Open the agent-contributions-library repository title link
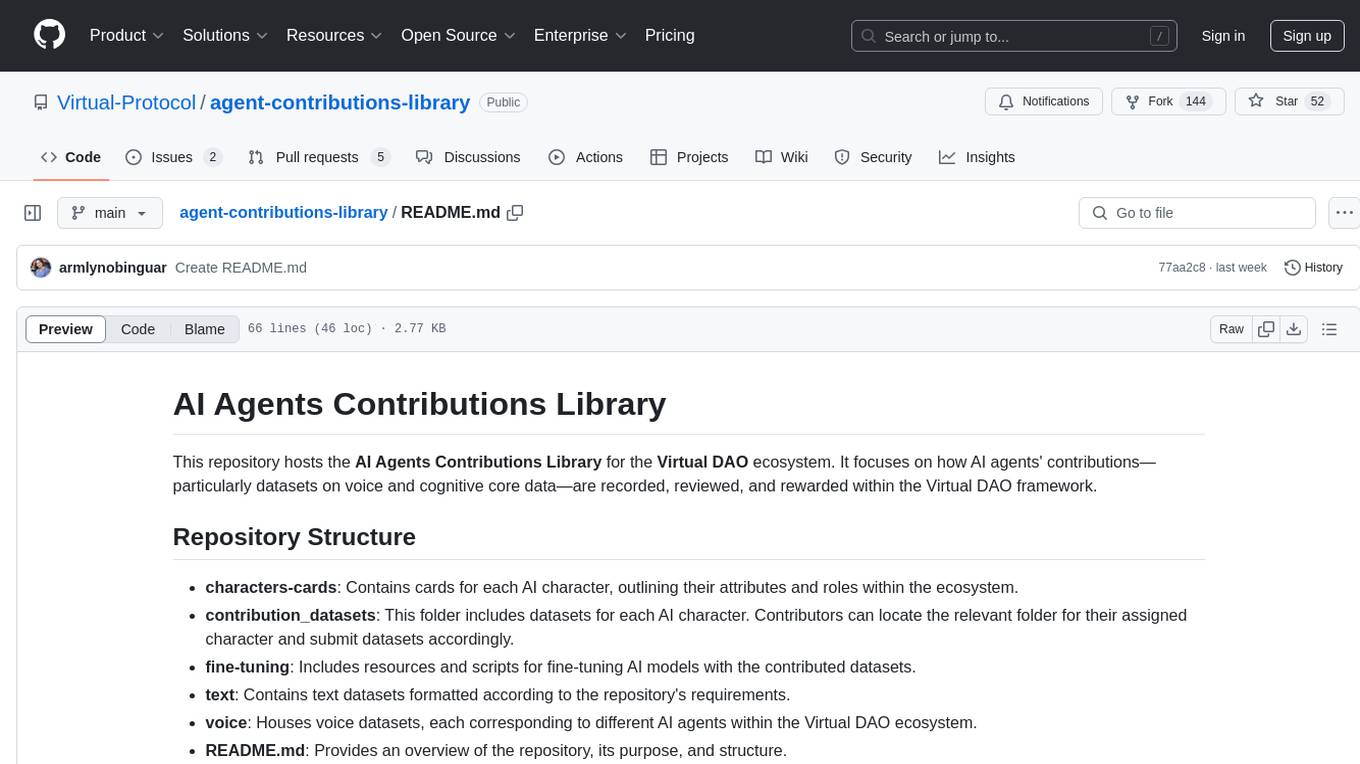 [x=340, y=102]
